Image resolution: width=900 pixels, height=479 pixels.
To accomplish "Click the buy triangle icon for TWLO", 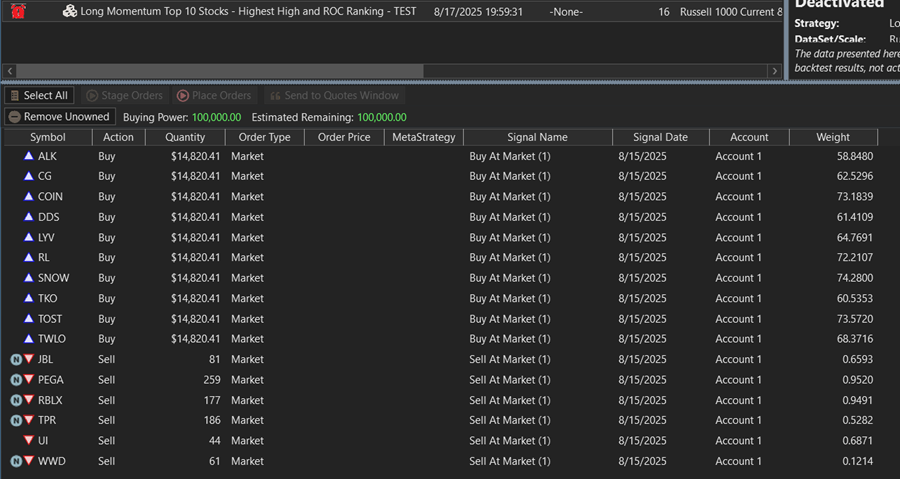I will pyautogui.click(x=29, y=339).
